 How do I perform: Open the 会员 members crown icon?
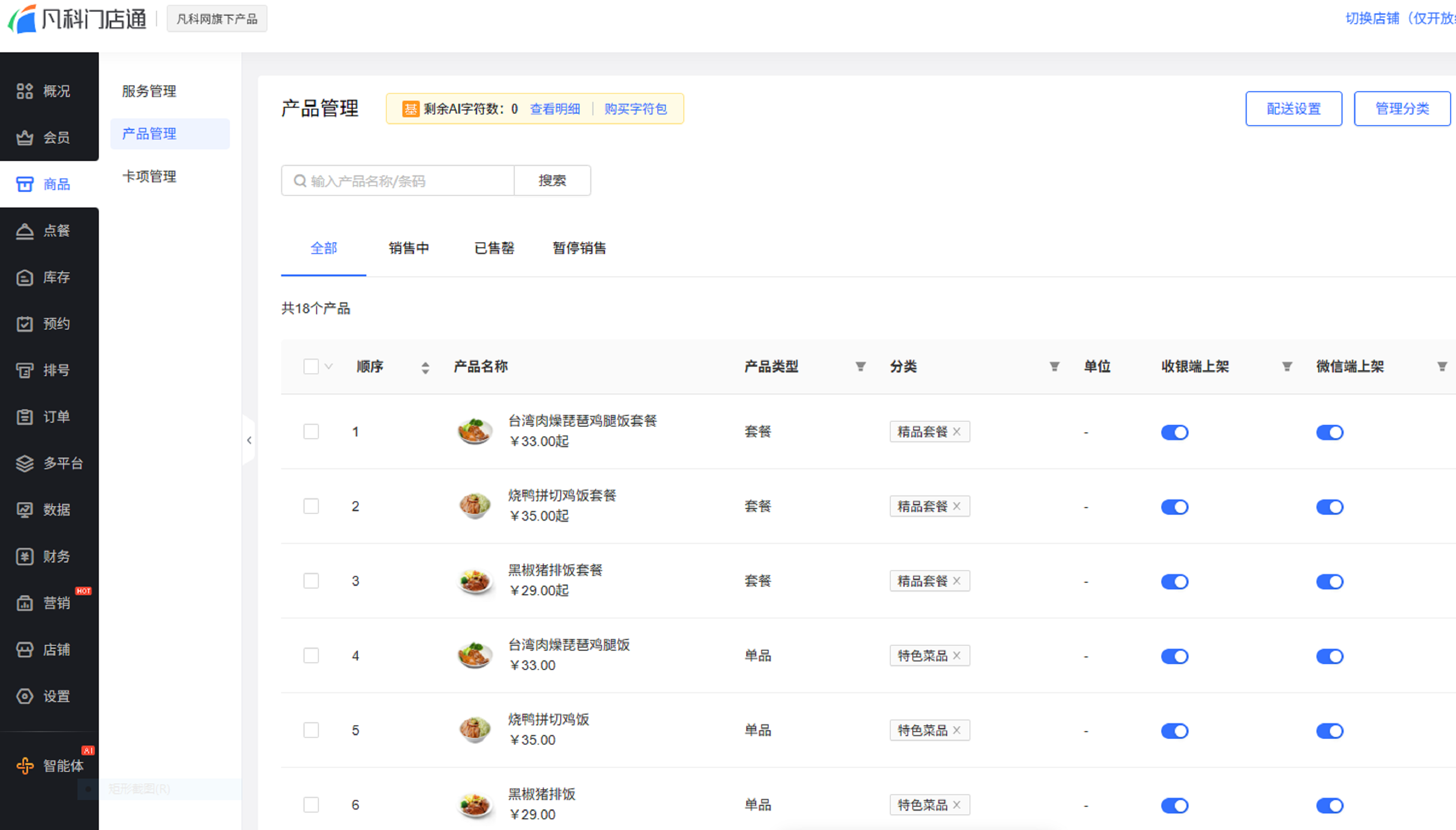pyautogui.click(x=25, y=137)
